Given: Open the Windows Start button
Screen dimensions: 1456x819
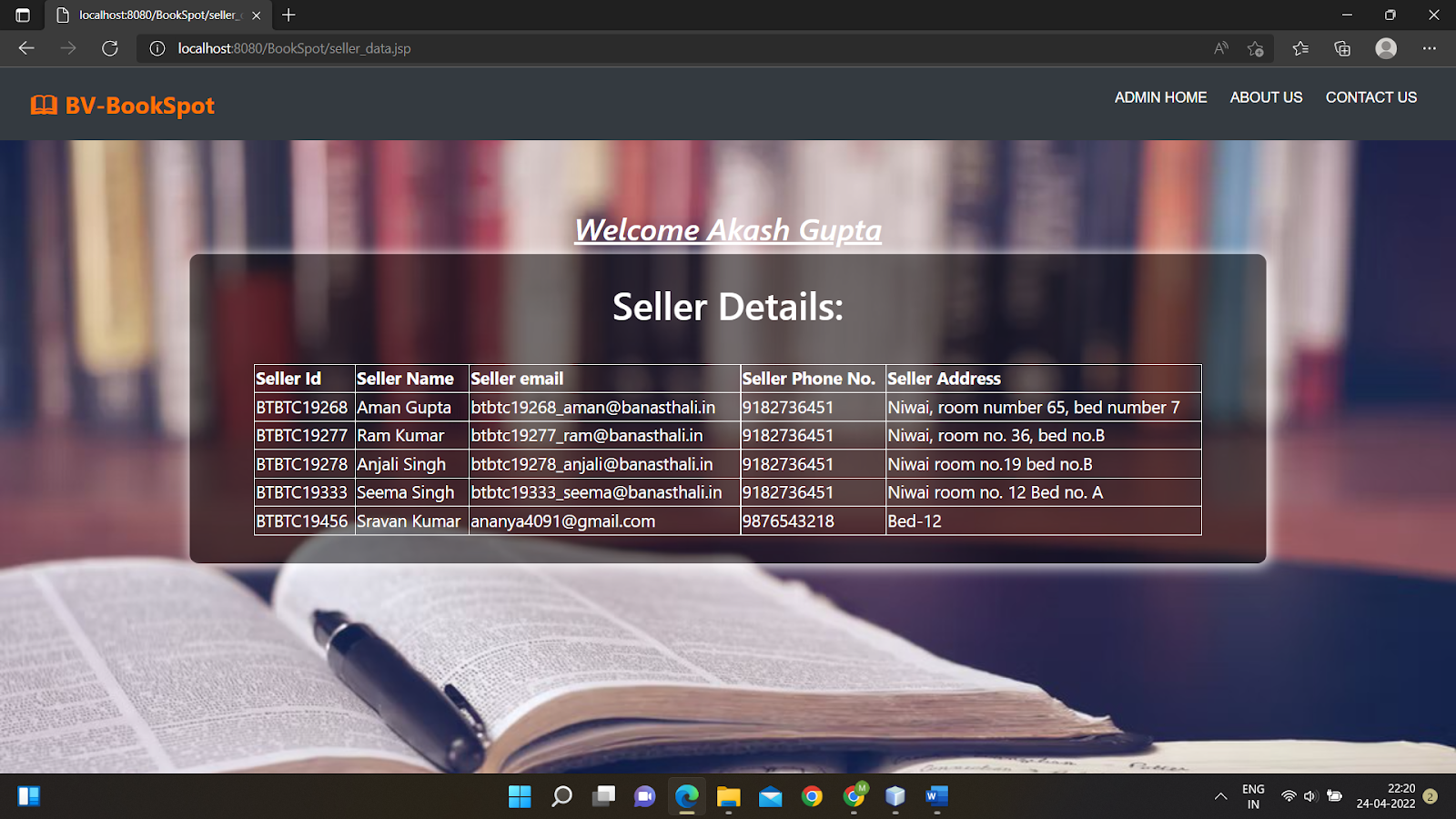Looking at the screenshot, I should 520,797.
